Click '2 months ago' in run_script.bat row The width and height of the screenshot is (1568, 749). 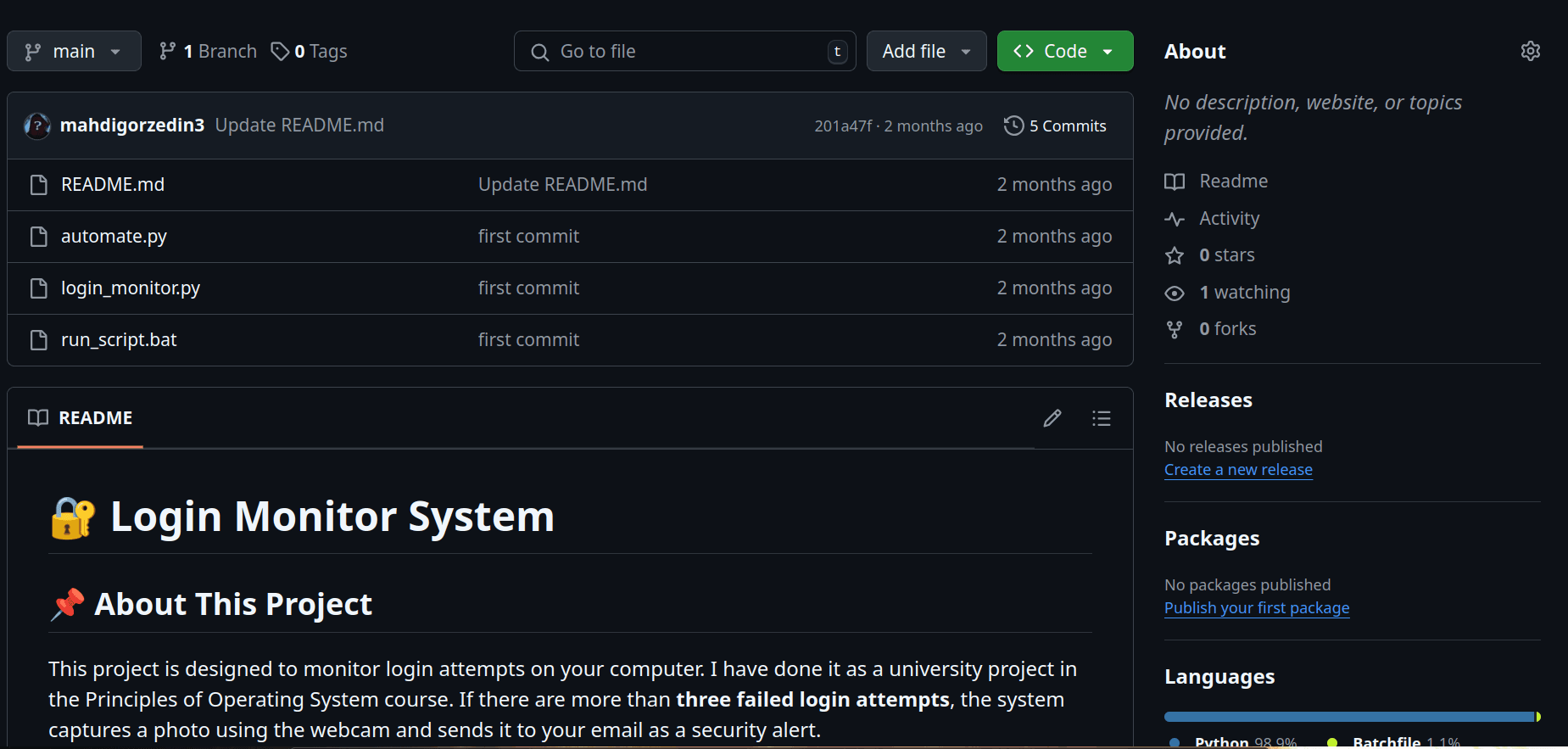(x=1054, y=339)
